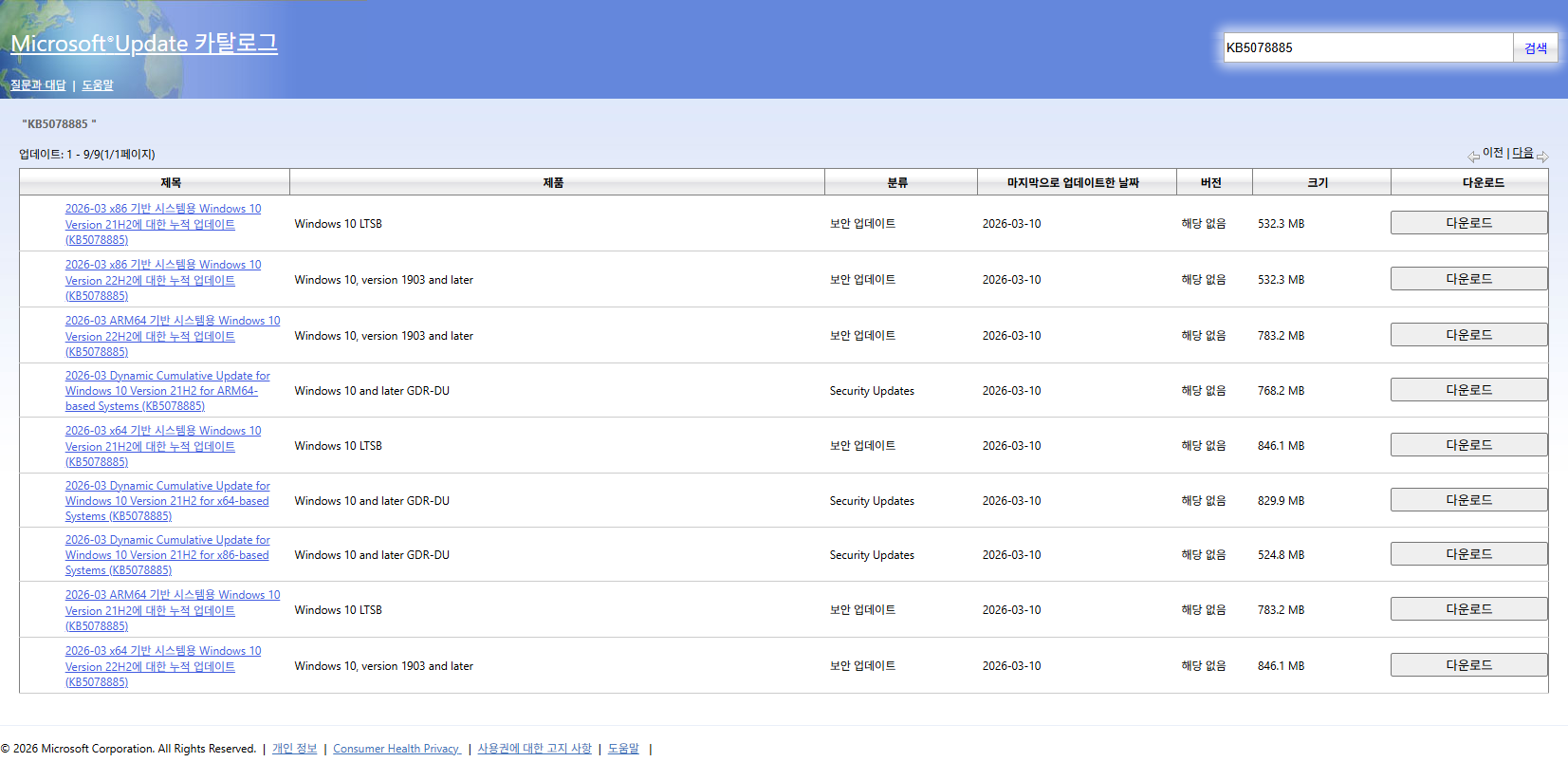Sort by the 크기 column header
Image resolution: width=1568 pixels, height=762 pixels.
click(x=1318, y=182)
